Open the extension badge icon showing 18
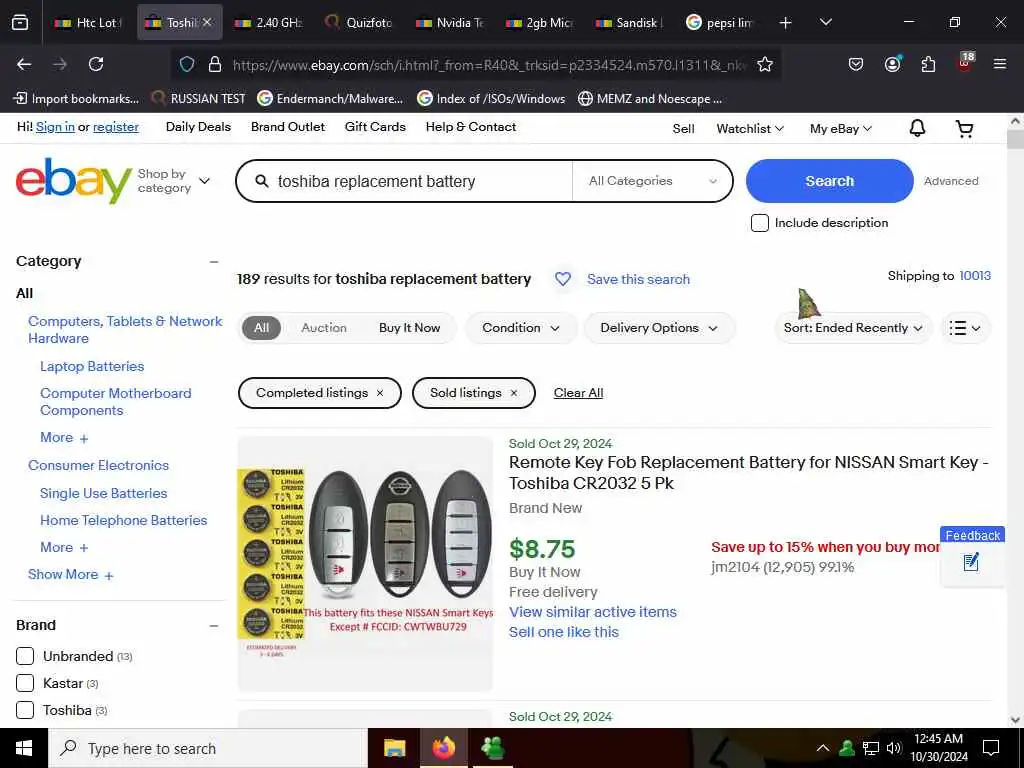This screenshot has height=768, width=1024. click(965, 63)
